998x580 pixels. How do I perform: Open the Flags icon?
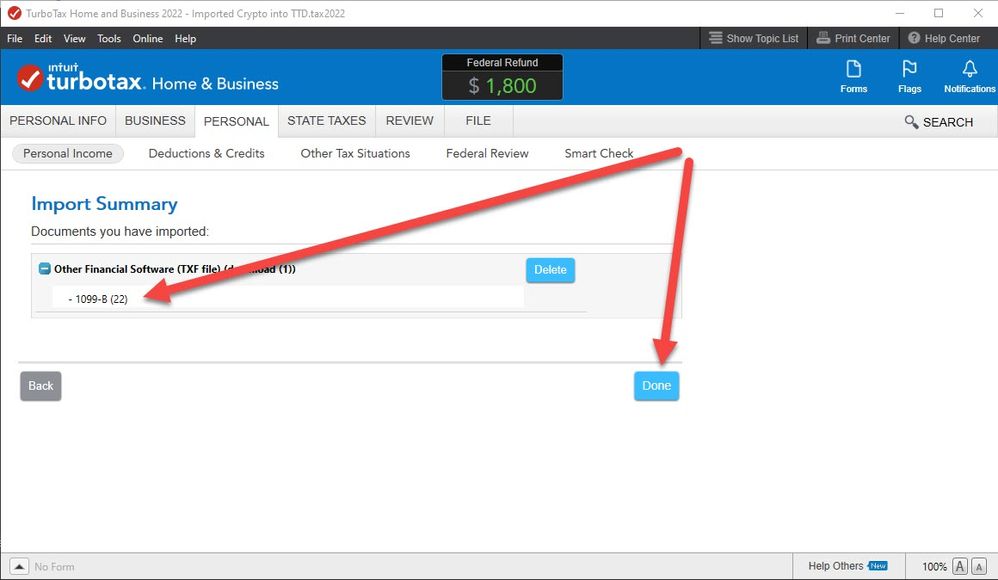(x=909, y=76)
